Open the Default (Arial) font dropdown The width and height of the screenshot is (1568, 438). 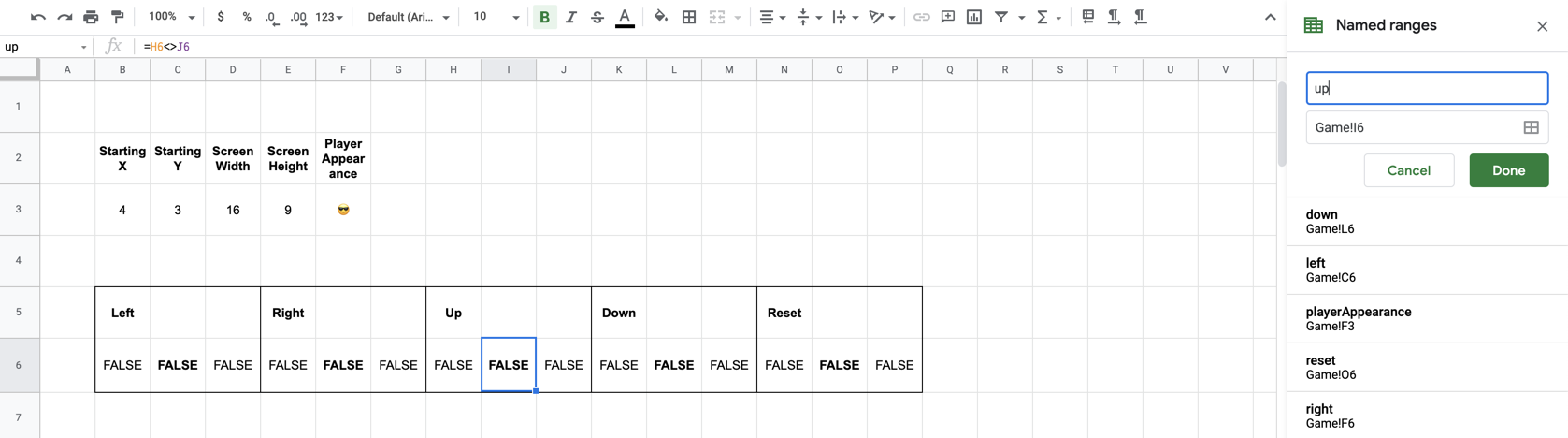tap(409, 17)
